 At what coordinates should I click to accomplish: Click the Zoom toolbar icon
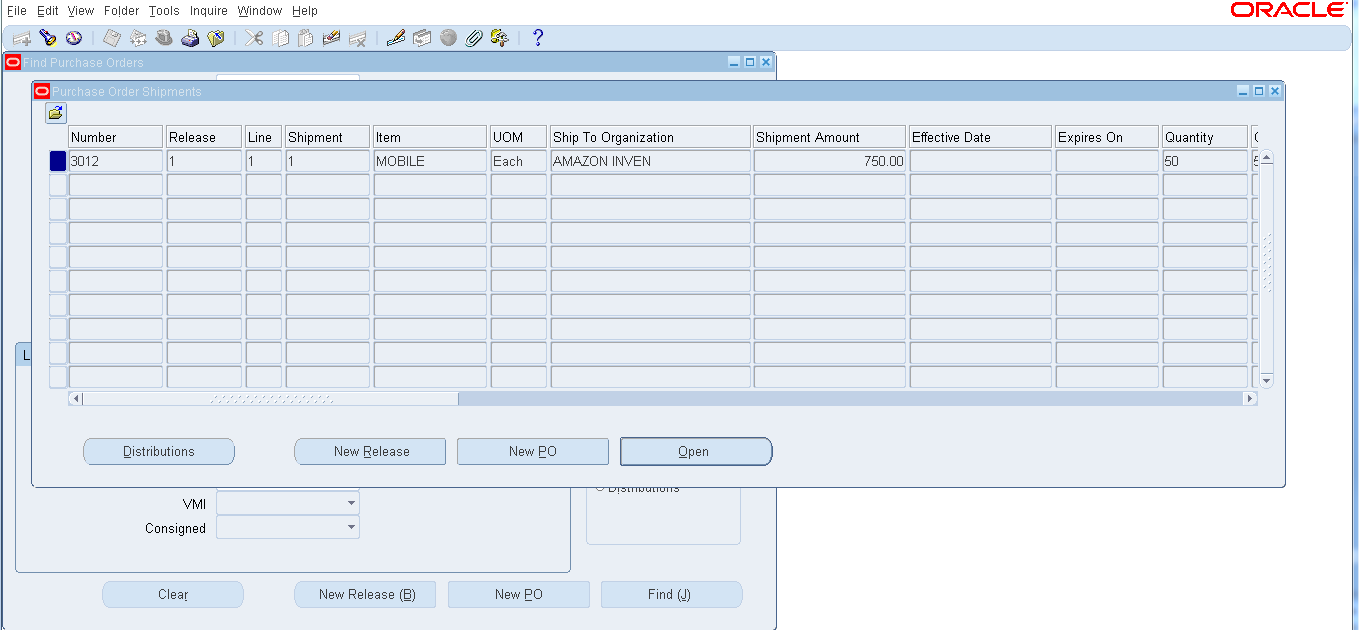point(422,38)
